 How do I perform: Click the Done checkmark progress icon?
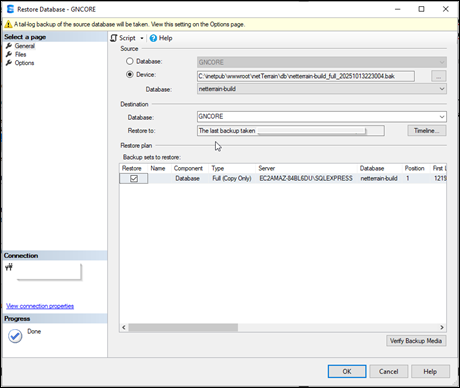(x=15, y=336)
